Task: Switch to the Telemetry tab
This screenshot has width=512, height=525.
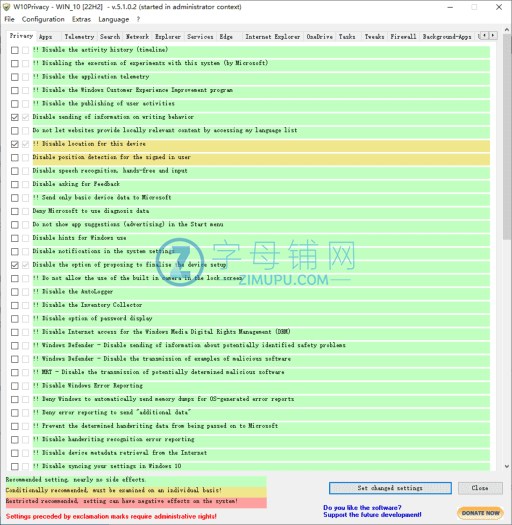Action: click(79, 36)
